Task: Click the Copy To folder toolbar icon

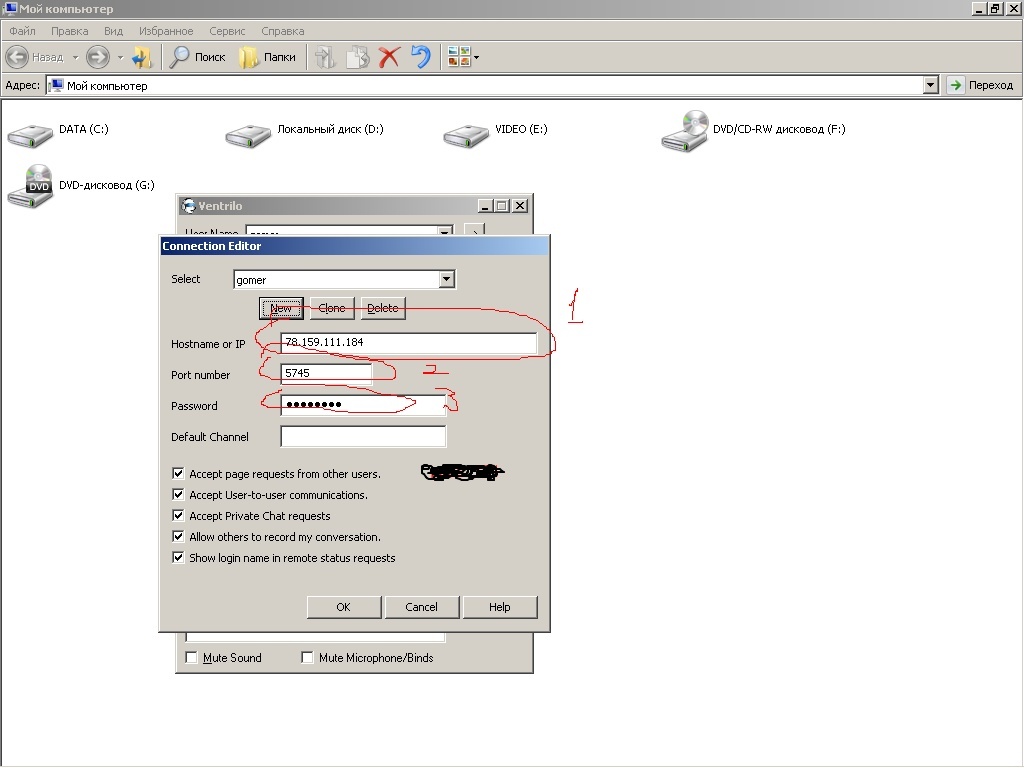Action: (357, 57)
